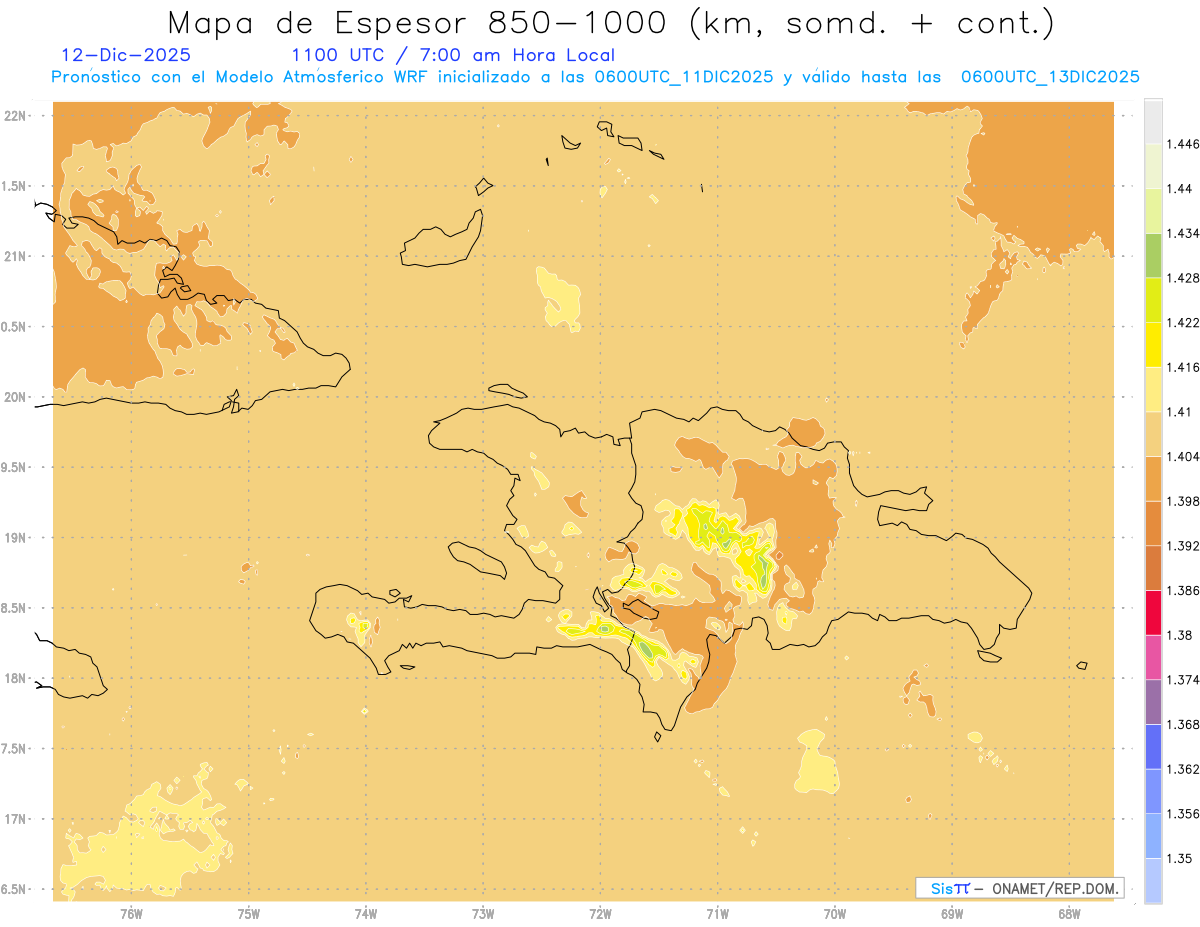
Task: Select the burnt orange swatch between 1.392 and 1.386
Action: point(1153,568)
